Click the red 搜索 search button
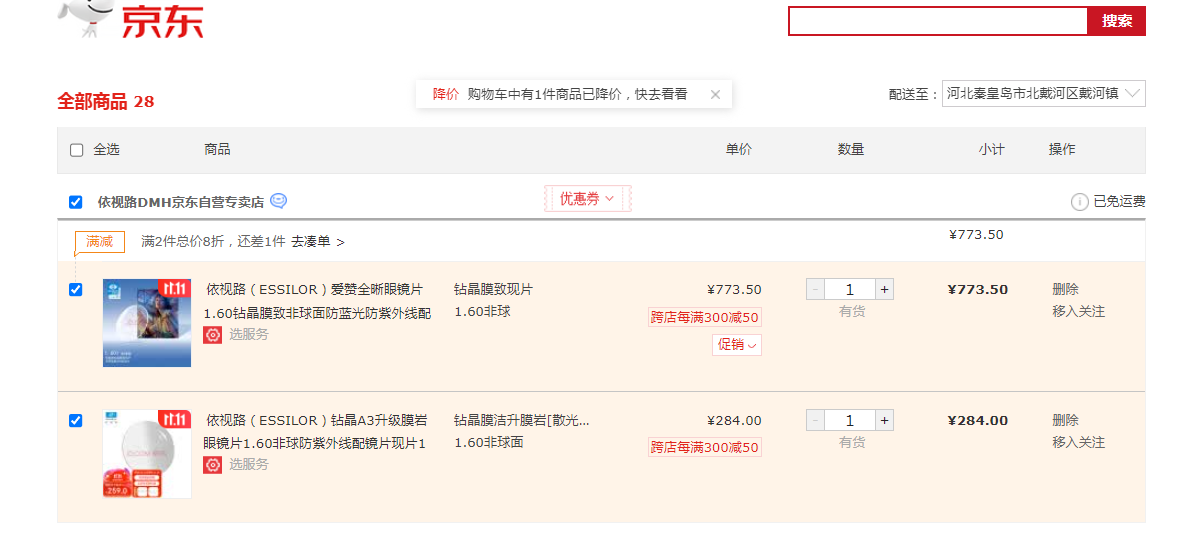 (x=1116, y=21)
